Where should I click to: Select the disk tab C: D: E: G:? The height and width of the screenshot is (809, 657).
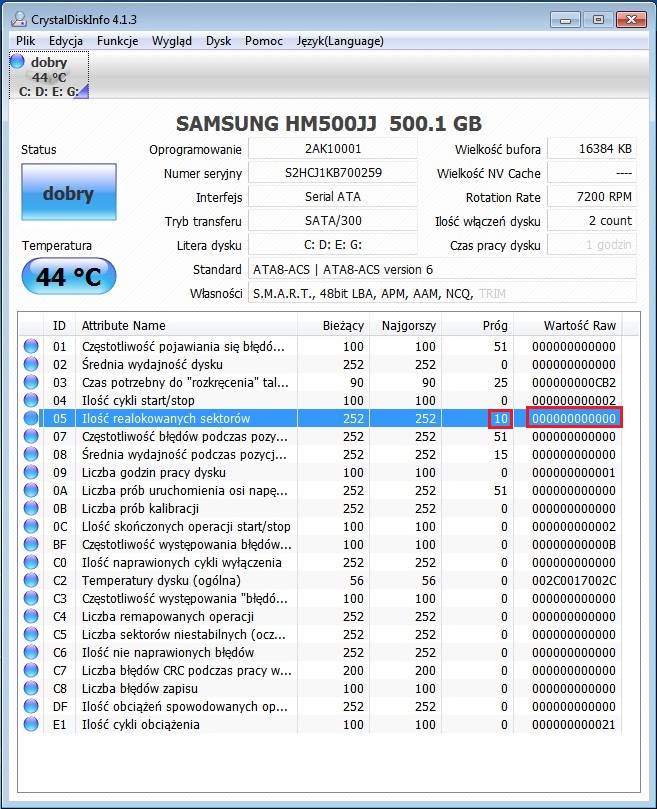(x=49, y=75)
